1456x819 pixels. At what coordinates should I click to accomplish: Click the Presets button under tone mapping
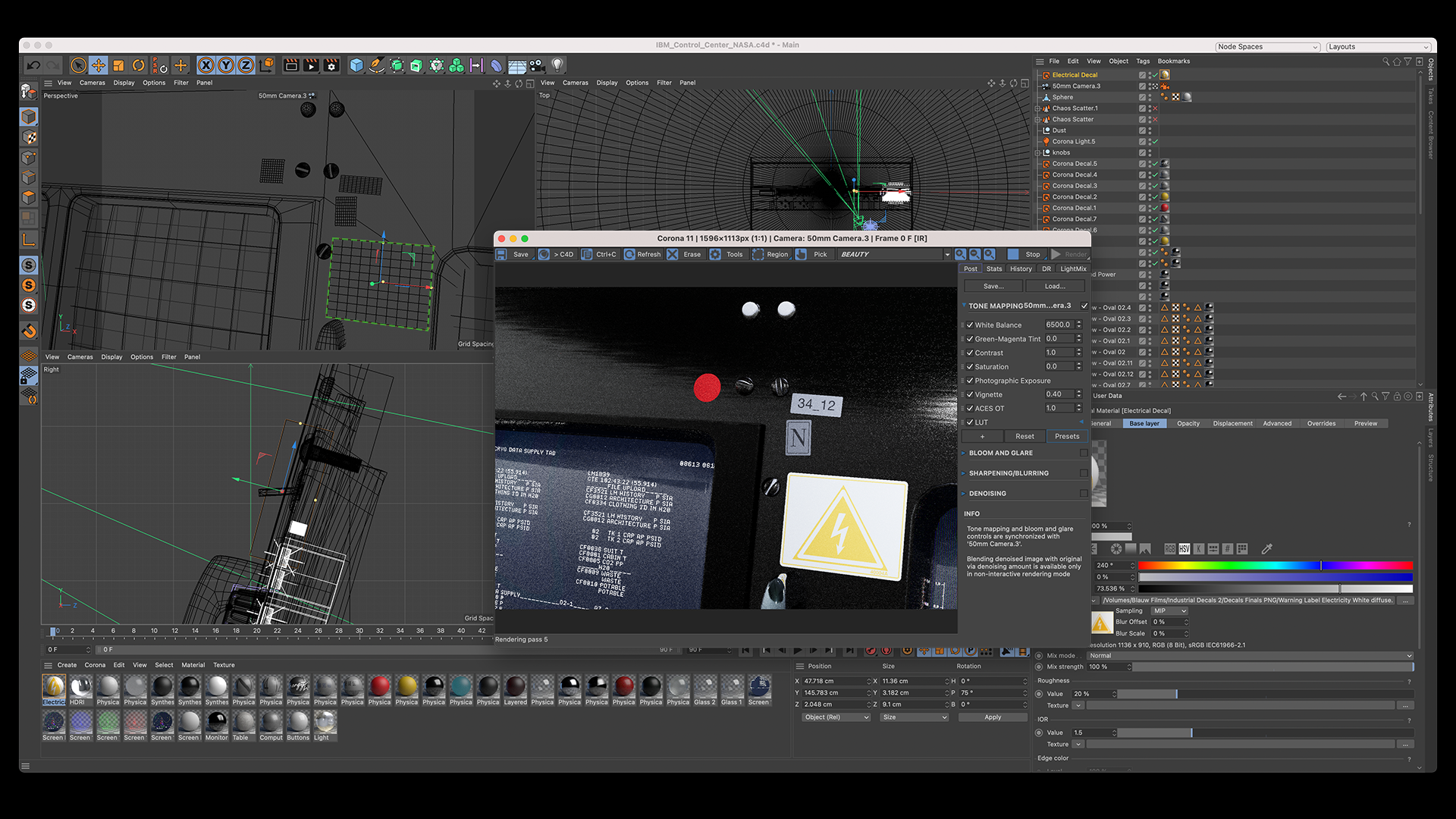click(1067, 436)
